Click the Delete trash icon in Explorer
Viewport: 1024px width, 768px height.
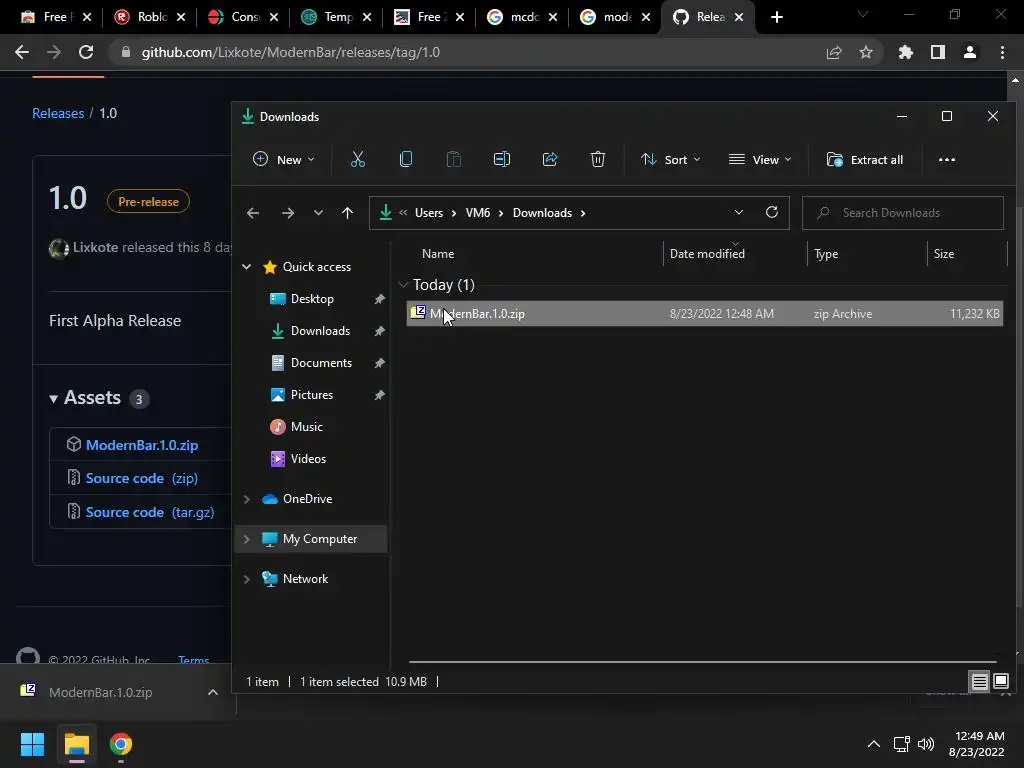click(x=598, y=159)
